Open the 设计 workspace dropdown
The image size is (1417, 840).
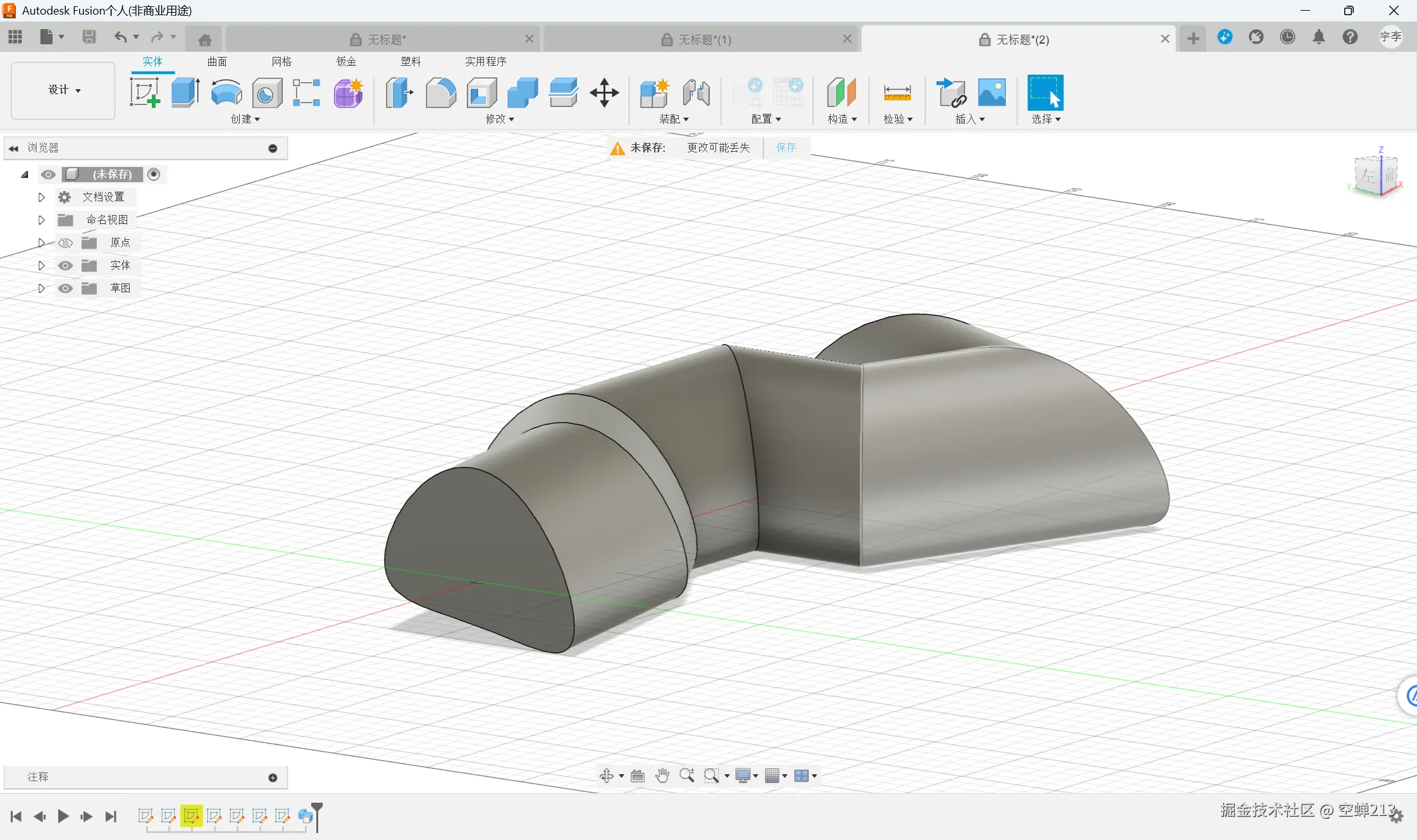pos(63,90)
